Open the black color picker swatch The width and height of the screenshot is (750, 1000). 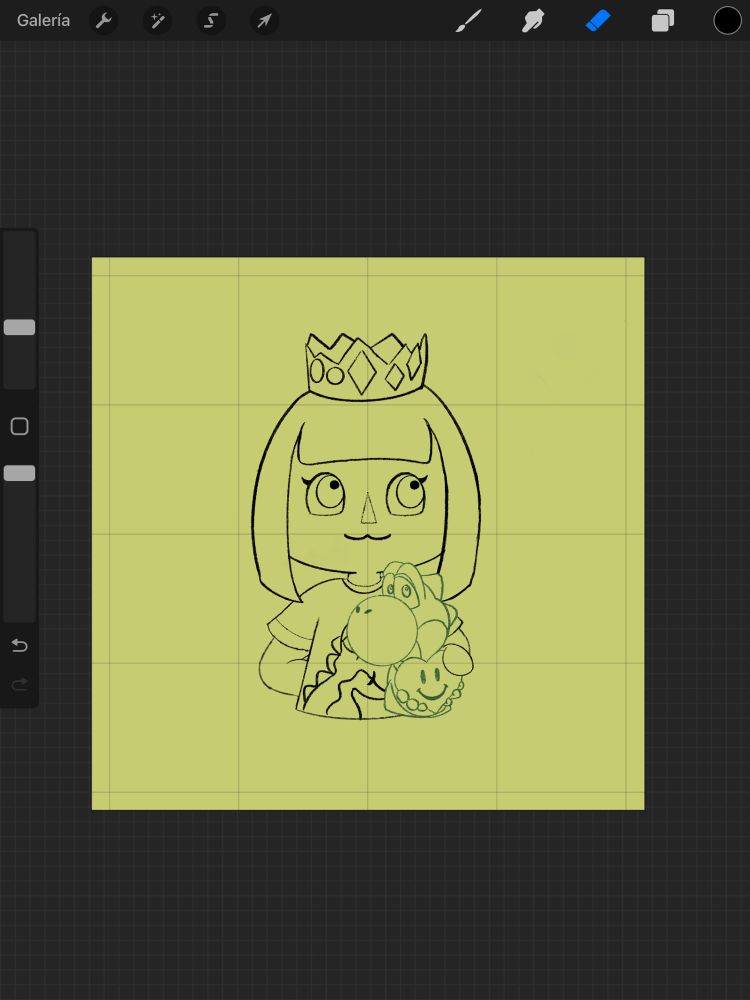pyautogui.click(x=727, y=21)
